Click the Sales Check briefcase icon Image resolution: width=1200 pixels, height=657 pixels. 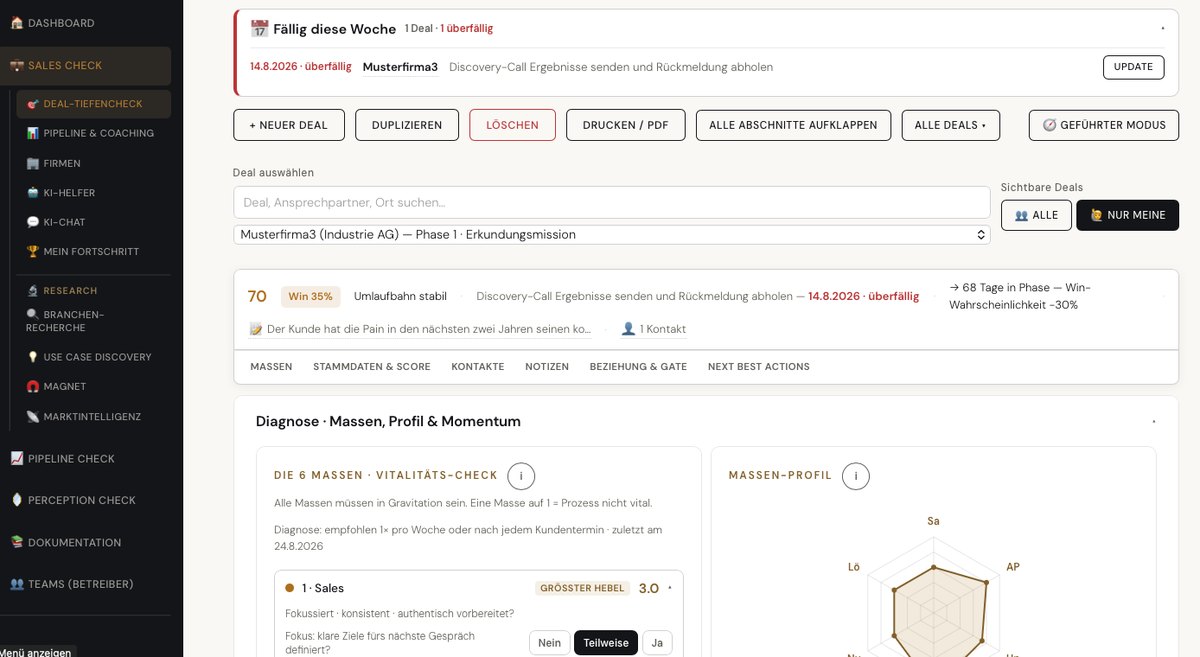16,66
